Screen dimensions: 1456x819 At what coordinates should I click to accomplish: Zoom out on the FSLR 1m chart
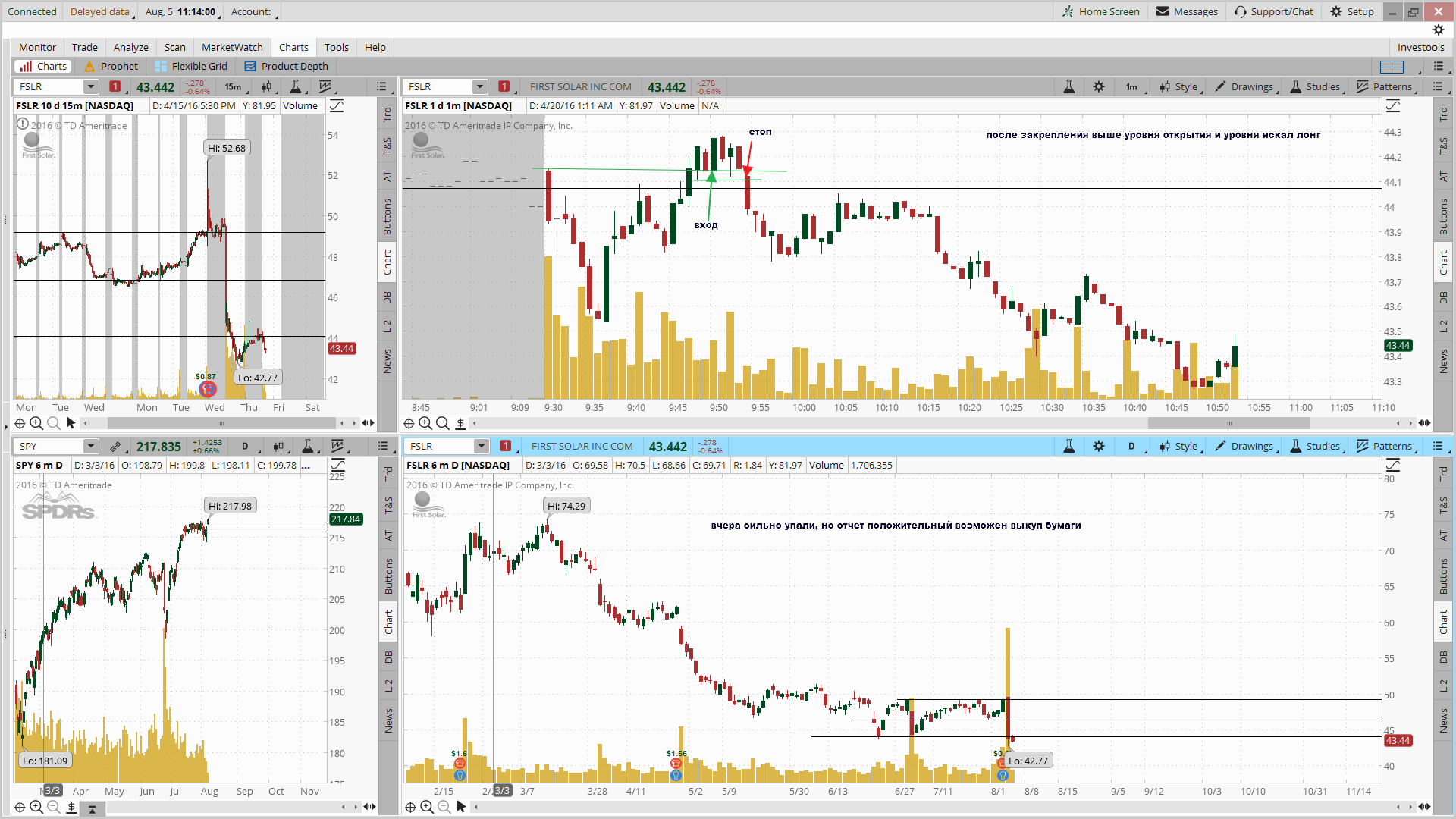(443, 423)
